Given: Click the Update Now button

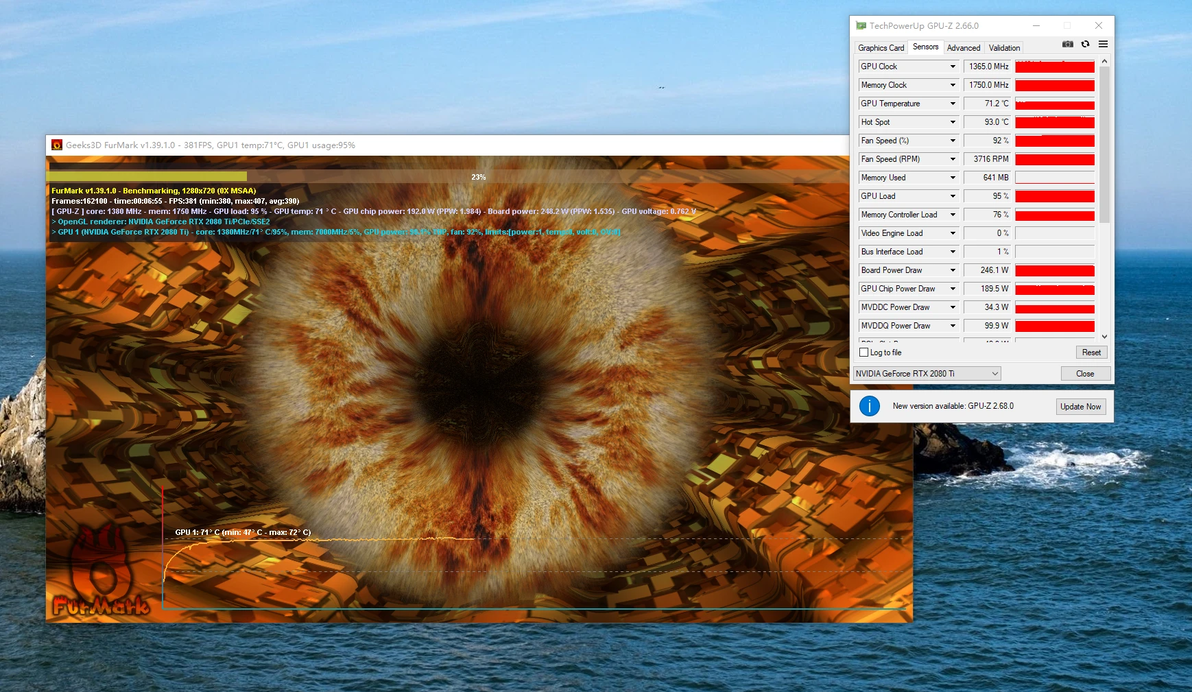Looking at the screenshot, I should pyautogui.click(x=1080, y=406).
